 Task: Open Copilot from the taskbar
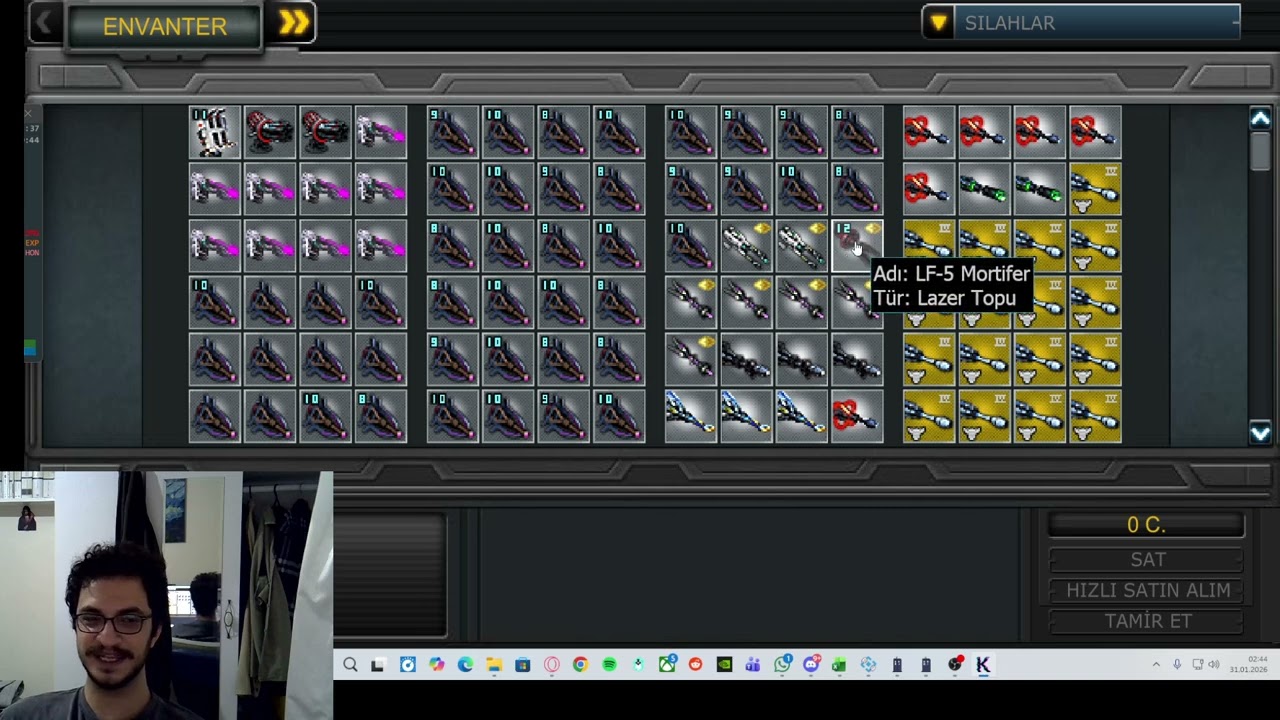[436, 665]
